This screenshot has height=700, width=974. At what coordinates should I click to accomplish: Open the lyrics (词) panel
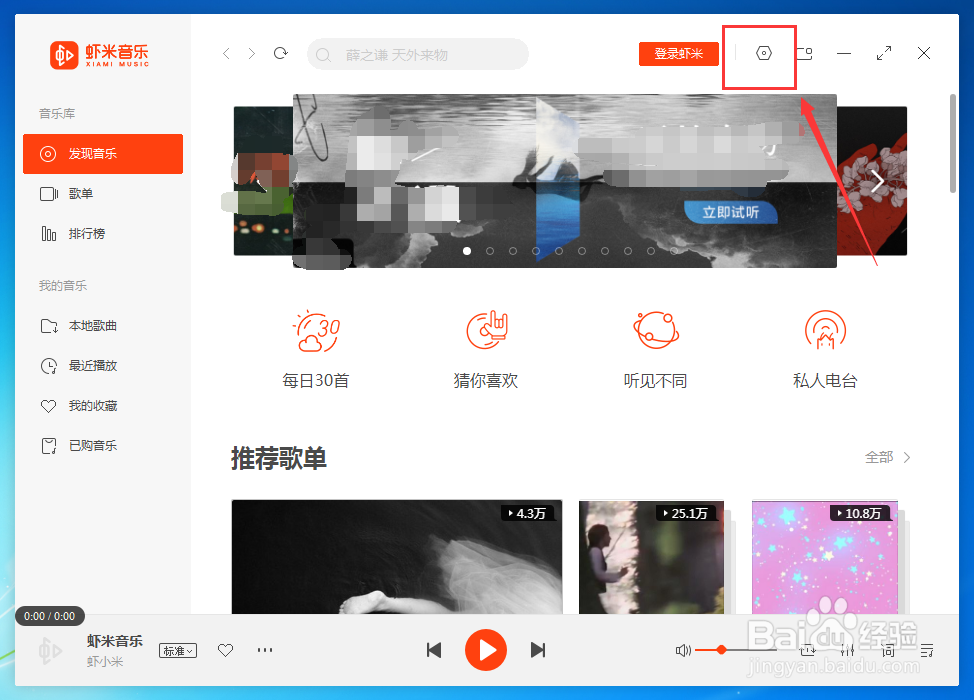(x=889, y=650)
